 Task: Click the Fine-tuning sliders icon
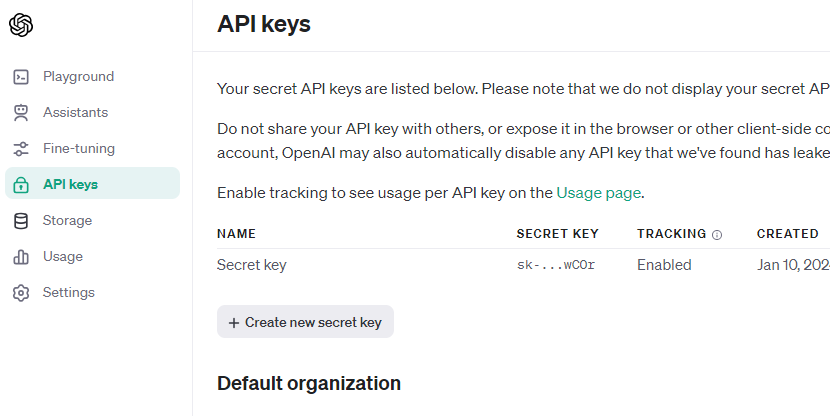point(21,149)
